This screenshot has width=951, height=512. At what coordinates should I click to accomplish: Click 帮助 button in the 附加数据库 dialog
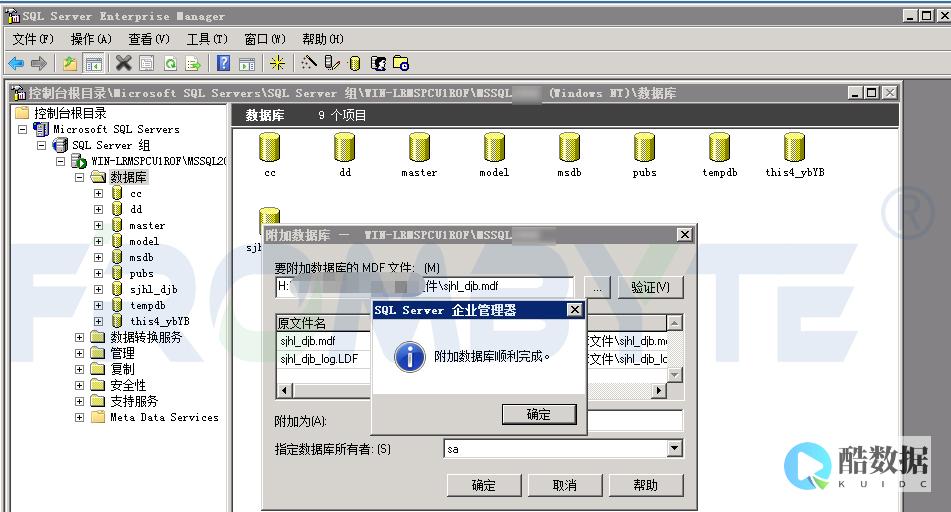[x=646, y=485]
